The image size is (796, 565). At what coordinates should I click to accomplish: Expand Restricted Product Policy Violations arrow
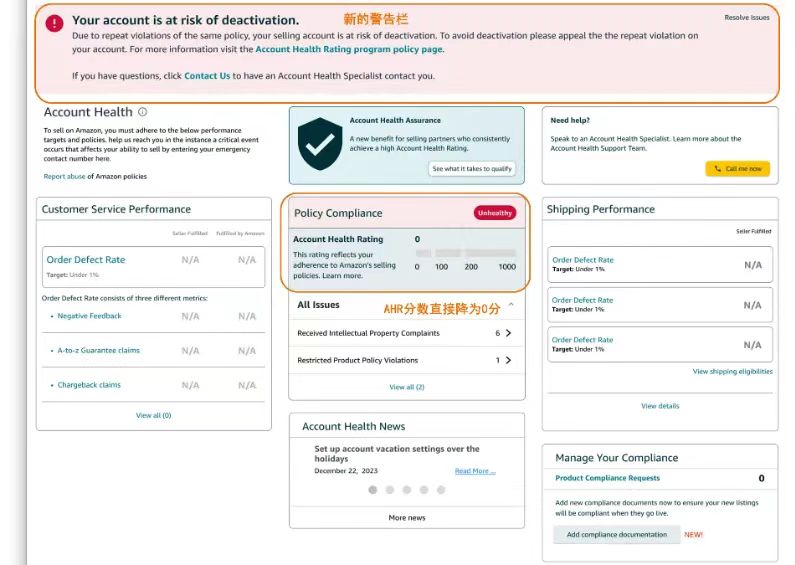click(x=508, y=360)
